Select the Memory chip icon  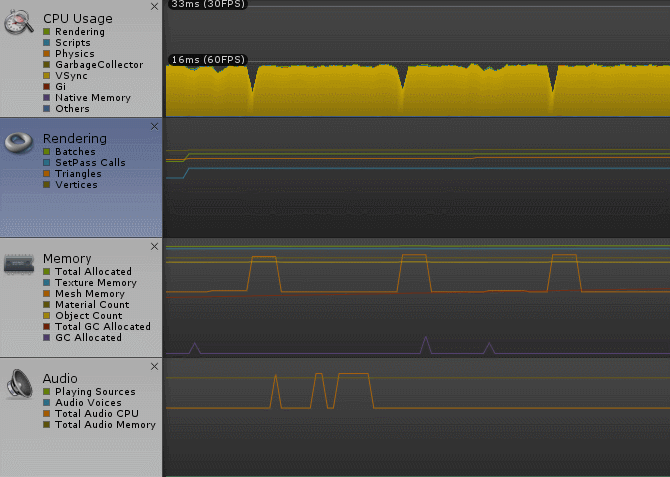coord(19,264)
